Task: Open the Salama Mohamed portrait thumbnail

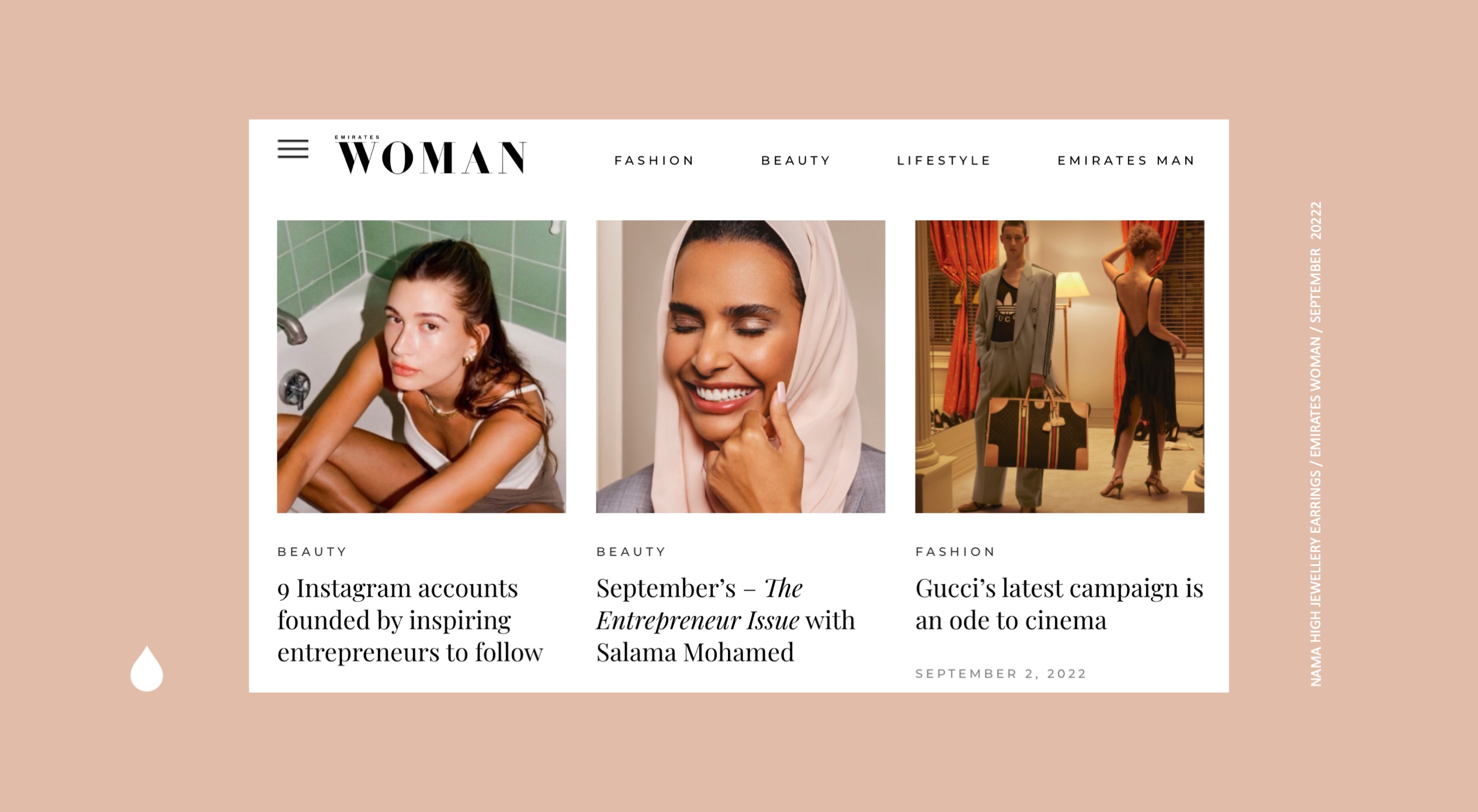Action: tap(740, 366)
